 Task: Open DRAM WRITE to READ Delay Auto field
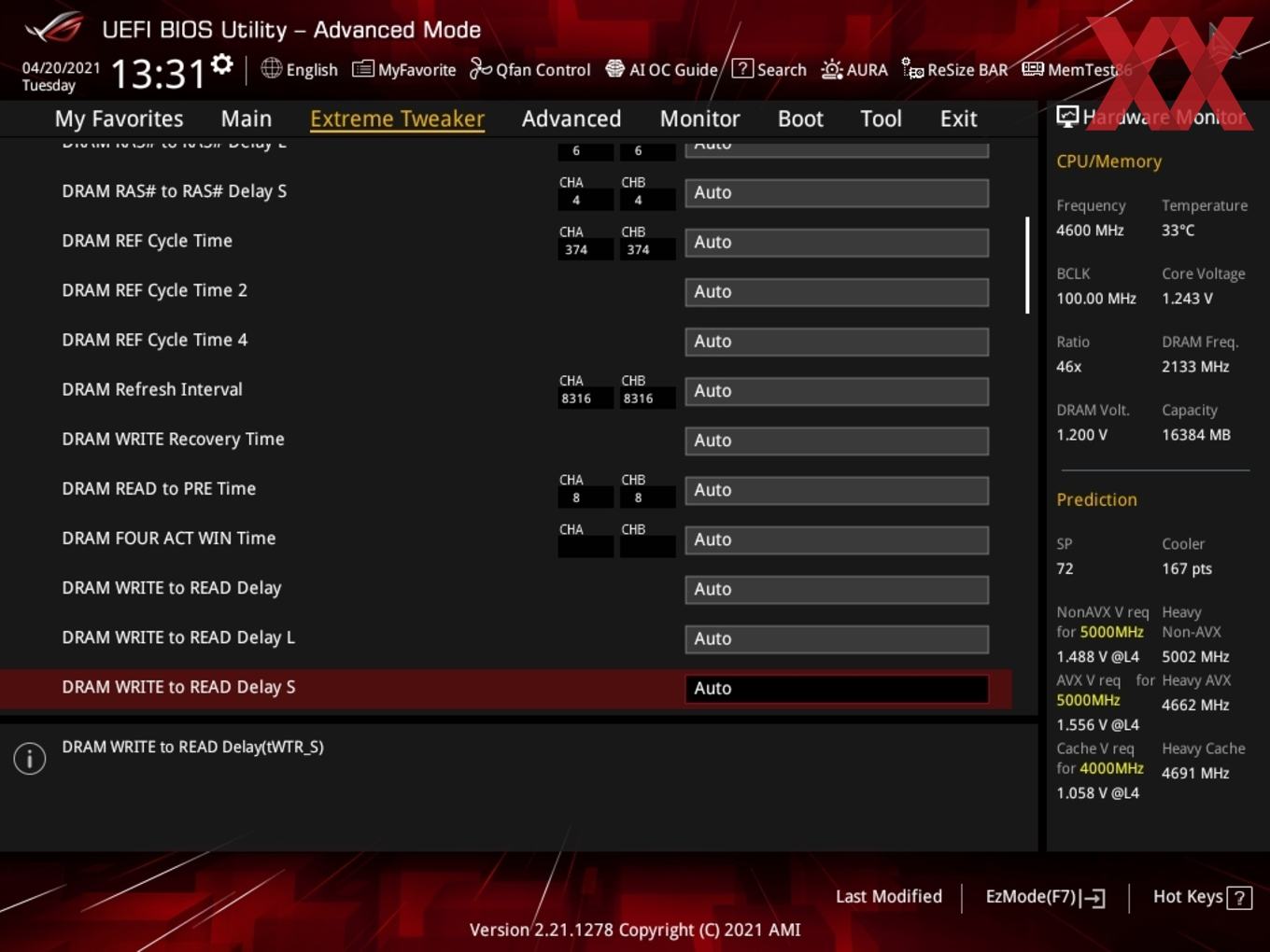pos(837,589)
